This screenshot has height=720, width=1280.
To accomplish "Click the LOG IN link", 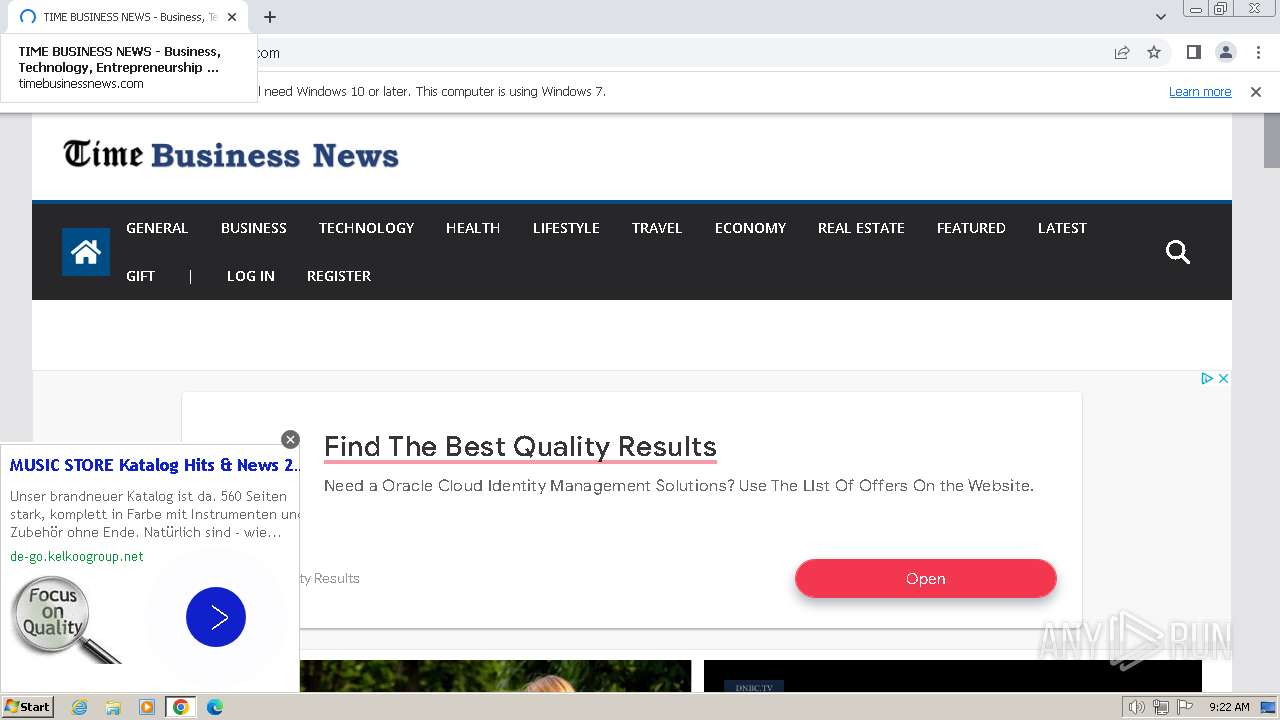I will click(251, 276).
